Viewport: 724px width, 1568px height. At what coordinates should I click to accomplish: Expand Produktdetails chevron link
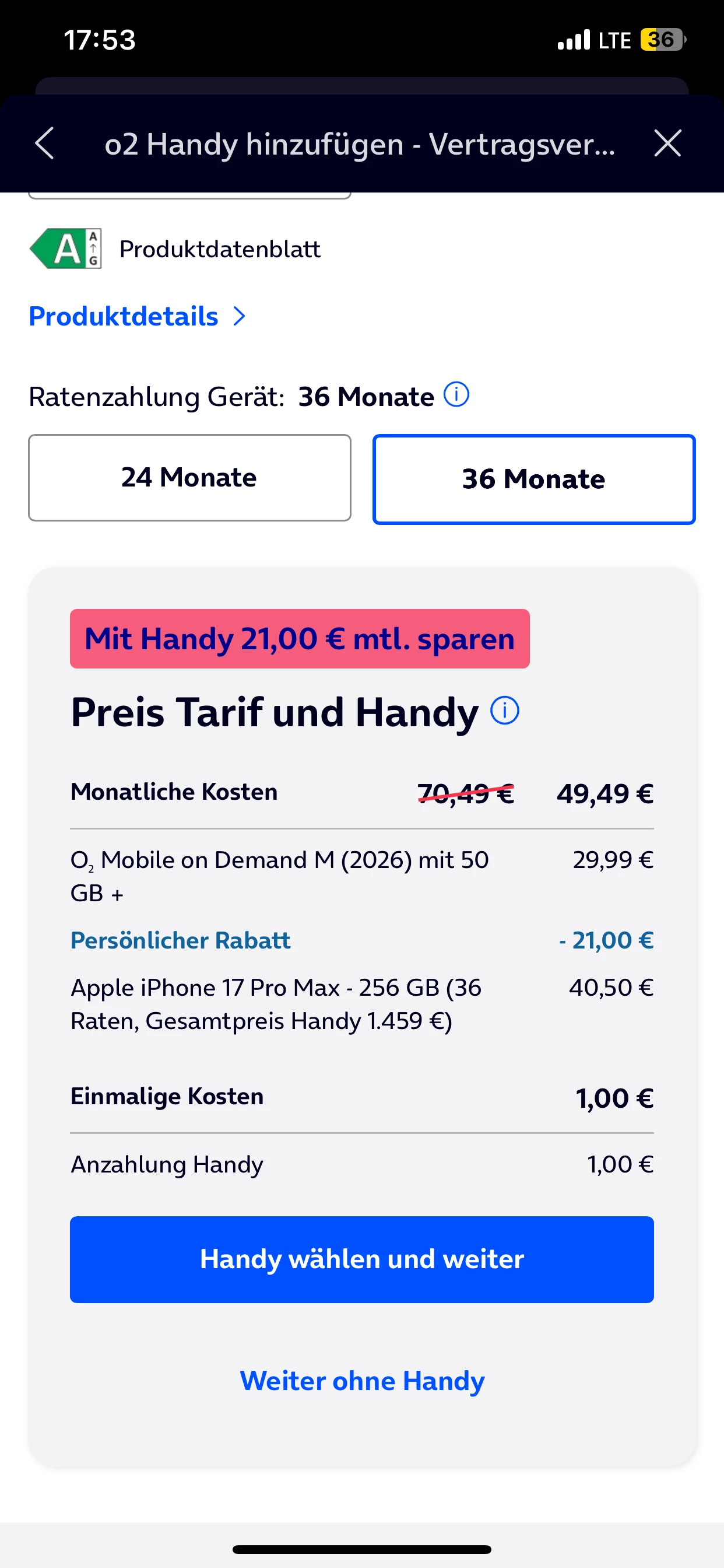tap(240, 317)
